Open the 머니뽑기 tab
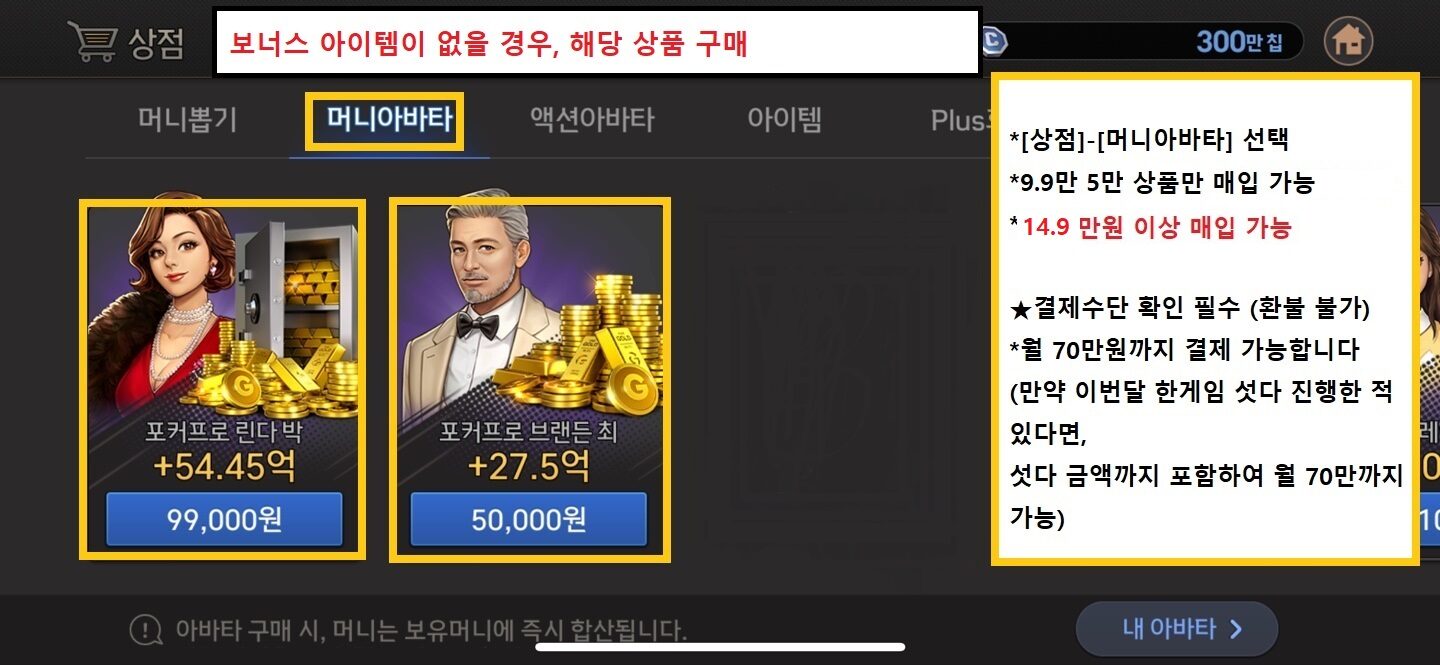 [x=187, y=120]
